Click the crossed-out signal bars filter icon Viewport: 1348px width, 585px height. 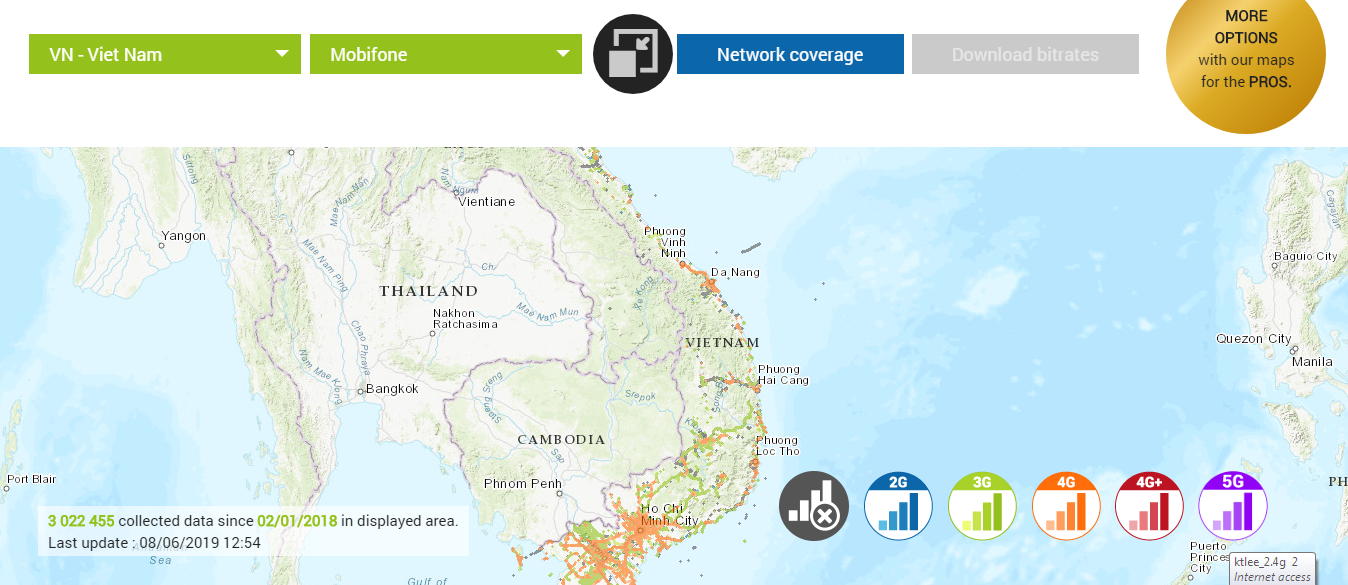click(x=813, y=506)
